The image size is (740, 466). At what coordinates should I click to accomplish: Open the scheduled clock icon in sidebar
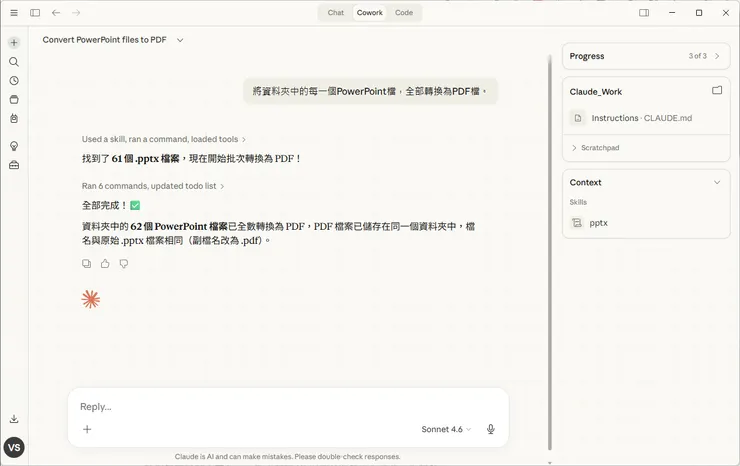click(14, 81)
